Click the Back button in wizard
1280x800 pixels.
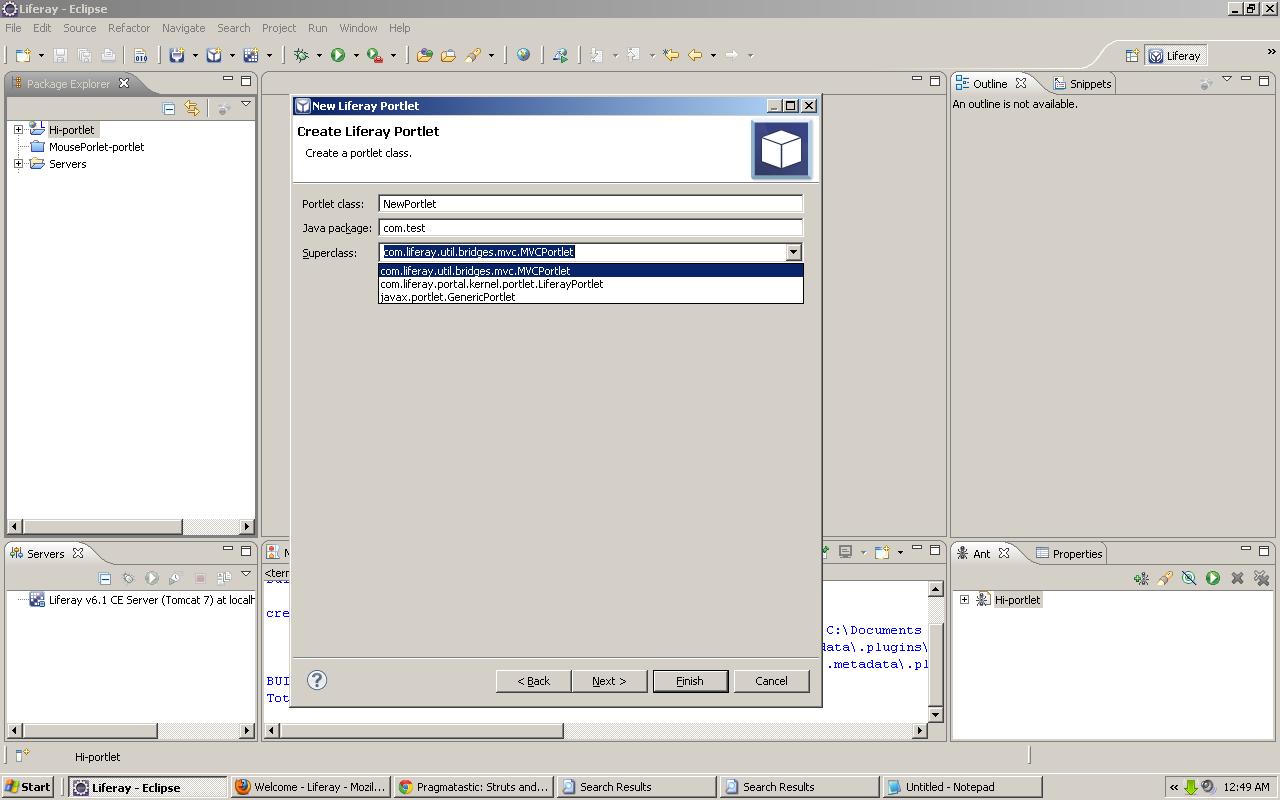(x=534, y=681)
